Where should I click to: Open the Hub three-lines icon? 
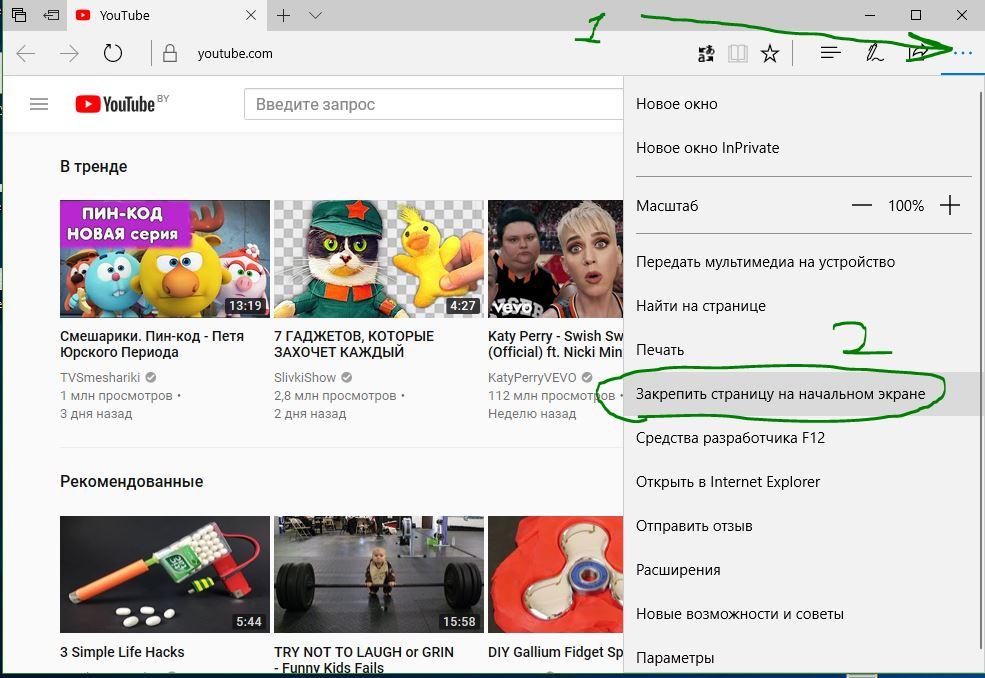point(830,53)
